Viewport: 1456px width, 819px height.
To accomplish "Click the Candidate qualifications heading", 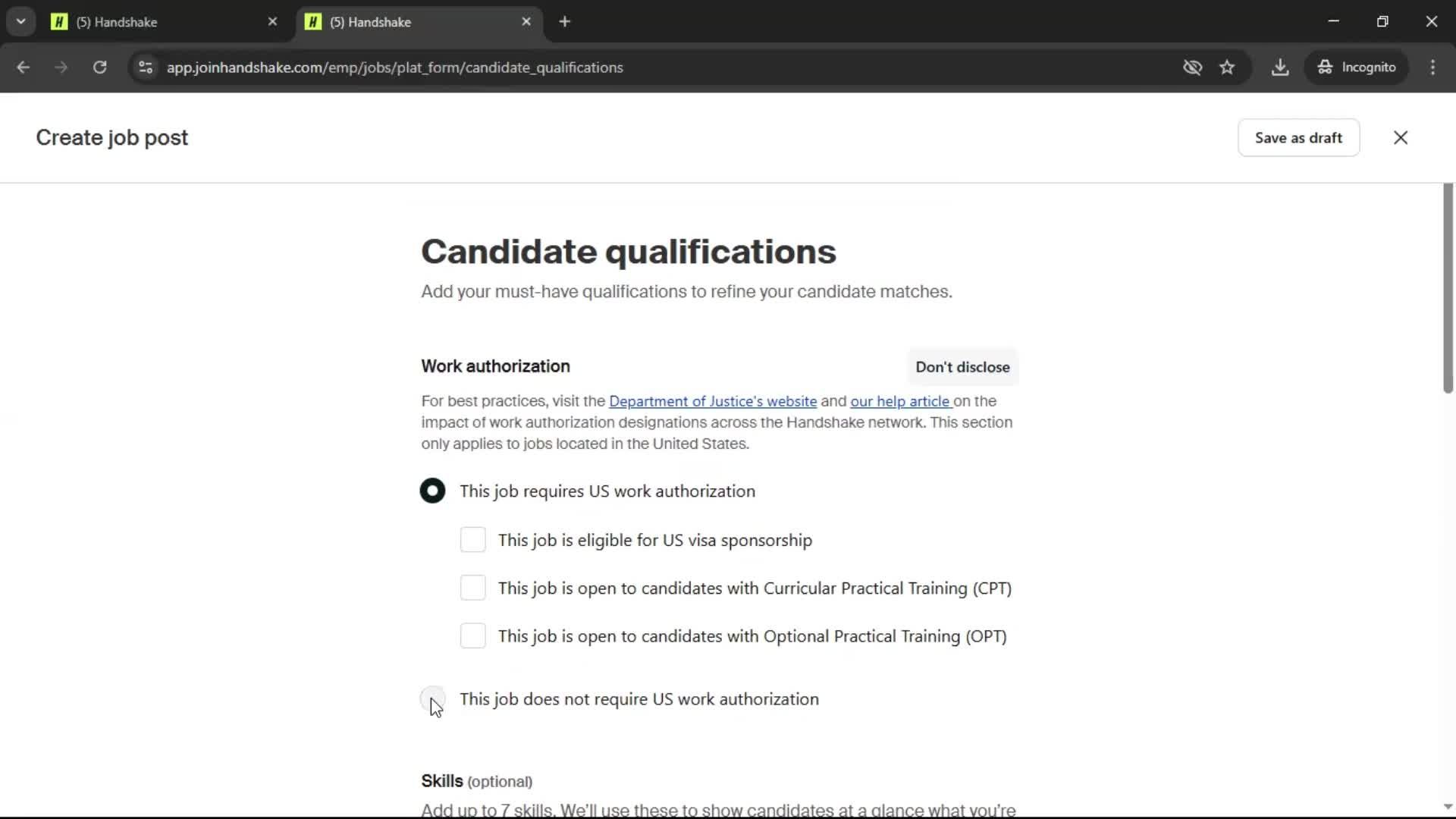I will [628, 252].
